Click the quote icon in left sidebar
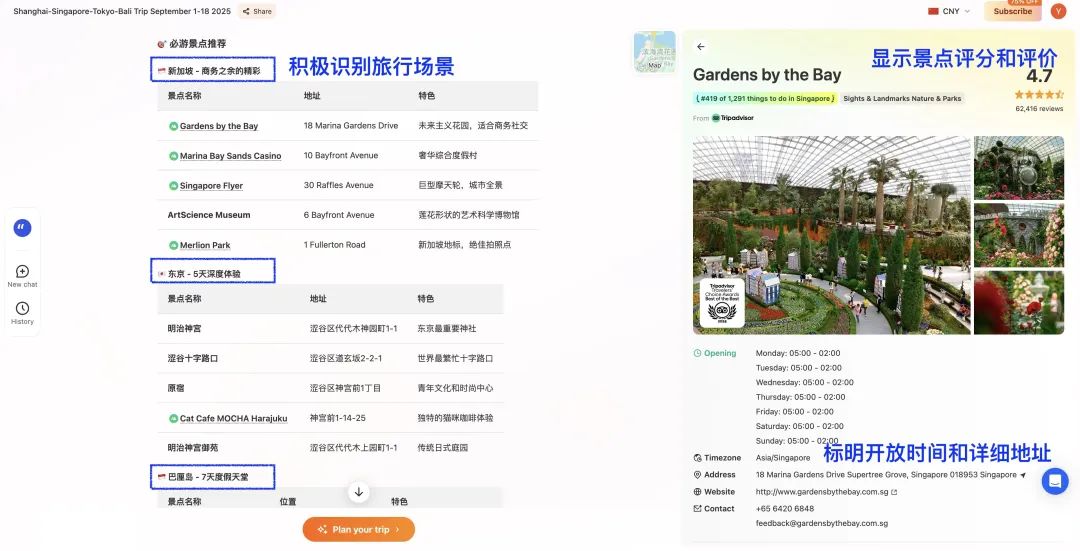This screenshot has height=551, width=1080. (22, 228)
